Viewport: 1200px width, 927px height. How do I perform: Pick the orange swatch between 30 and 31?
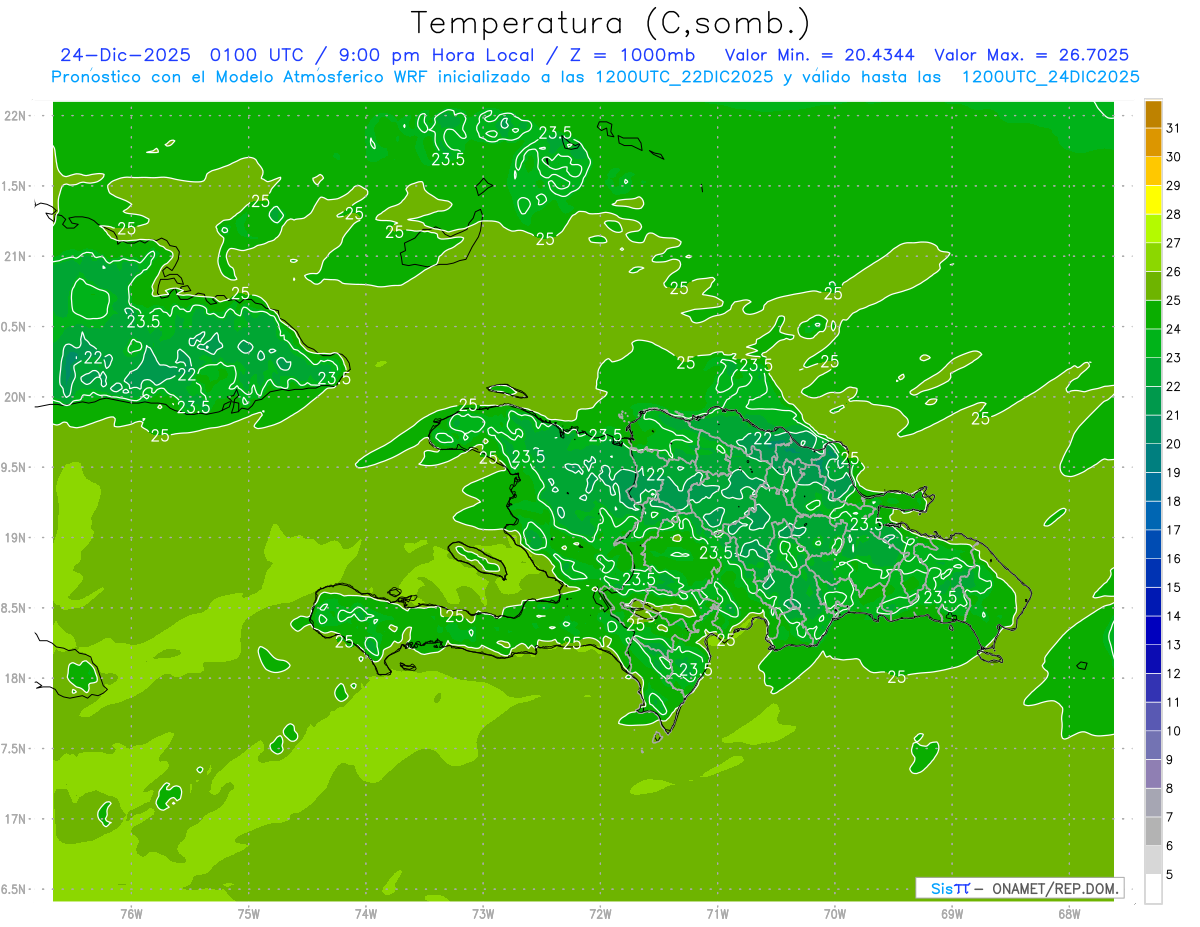click(x=1153, y=143)
